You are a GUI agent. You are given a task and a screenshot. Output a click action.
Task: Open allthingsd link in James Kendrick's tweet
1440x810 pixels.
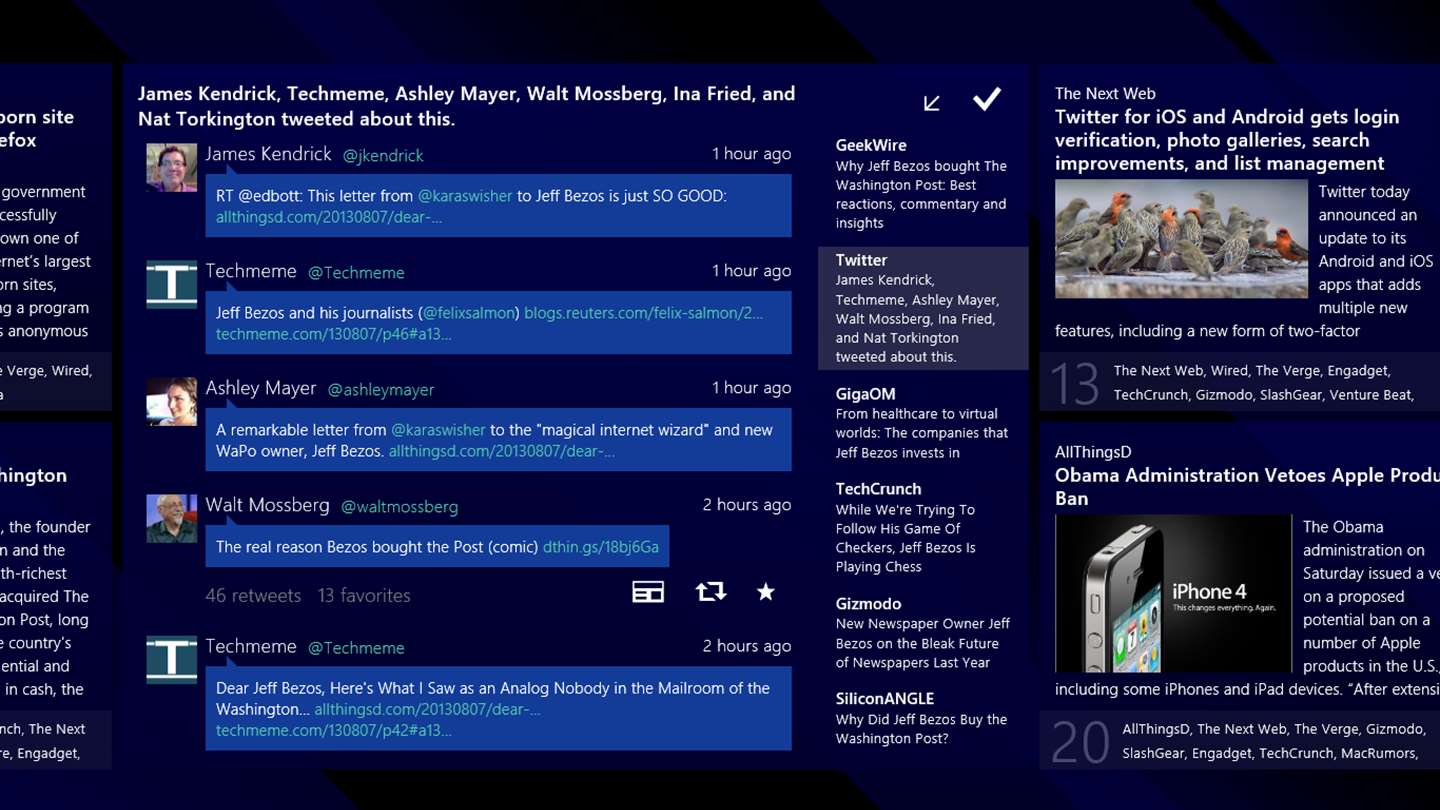(x=329, y=218)
